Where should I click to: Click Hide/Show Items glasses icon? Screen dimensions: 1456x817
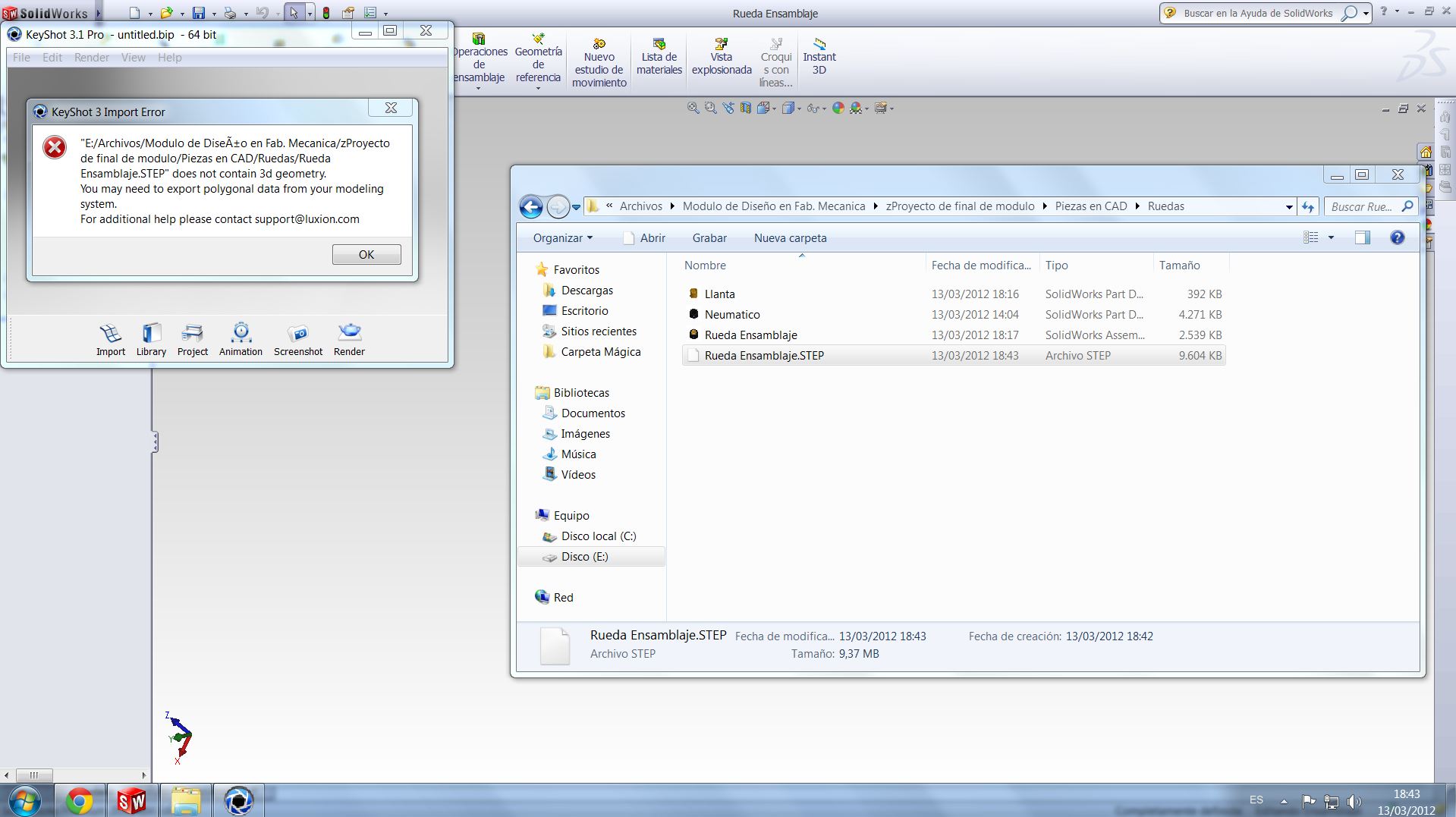813,108
